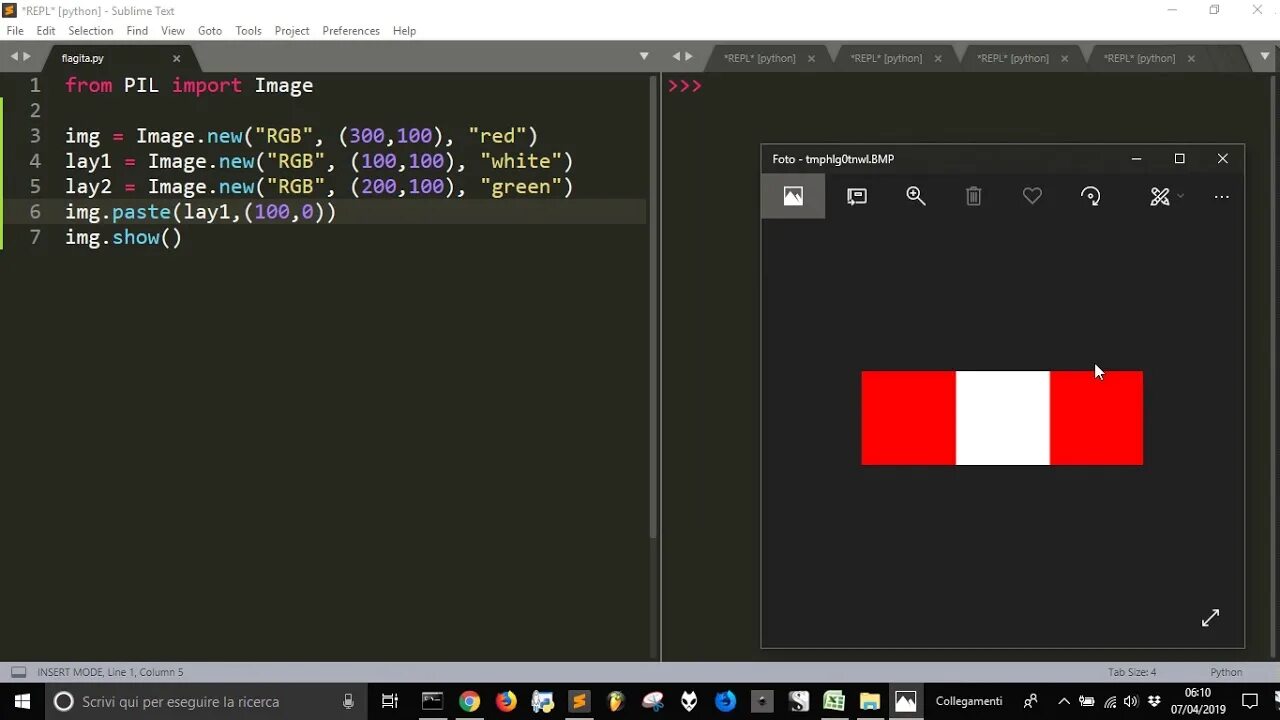This screenshot has height=720, width=1280.
Task: Open the right pane tab list dropdown arrow
Action: click(x=1265, y=57)
